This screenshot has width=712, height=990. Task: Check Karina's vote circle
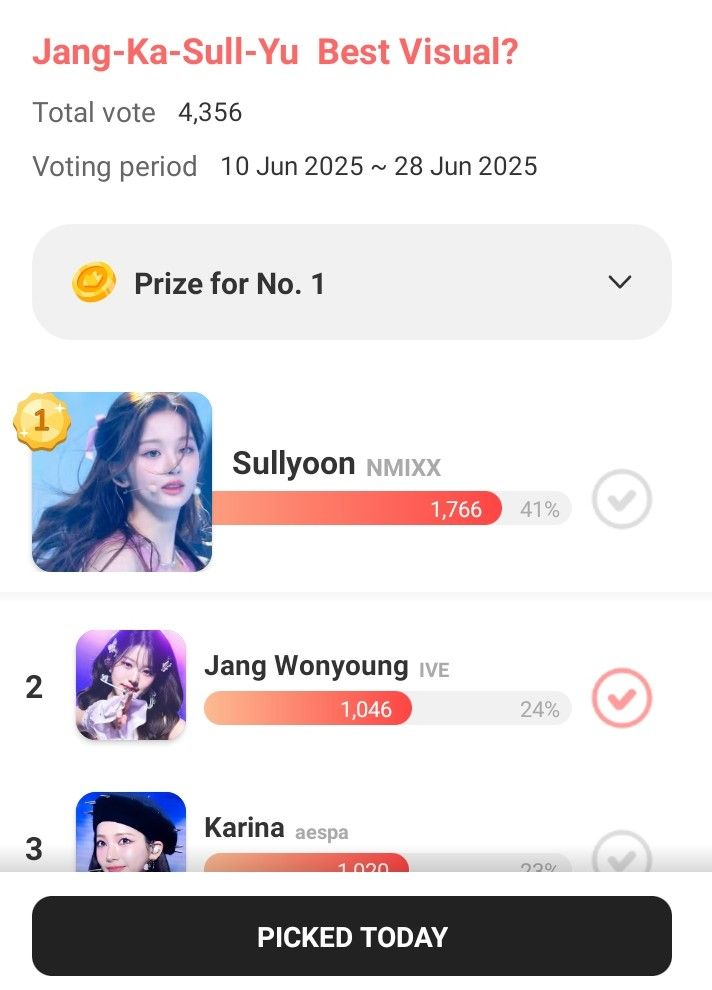[x=622, y=852]
